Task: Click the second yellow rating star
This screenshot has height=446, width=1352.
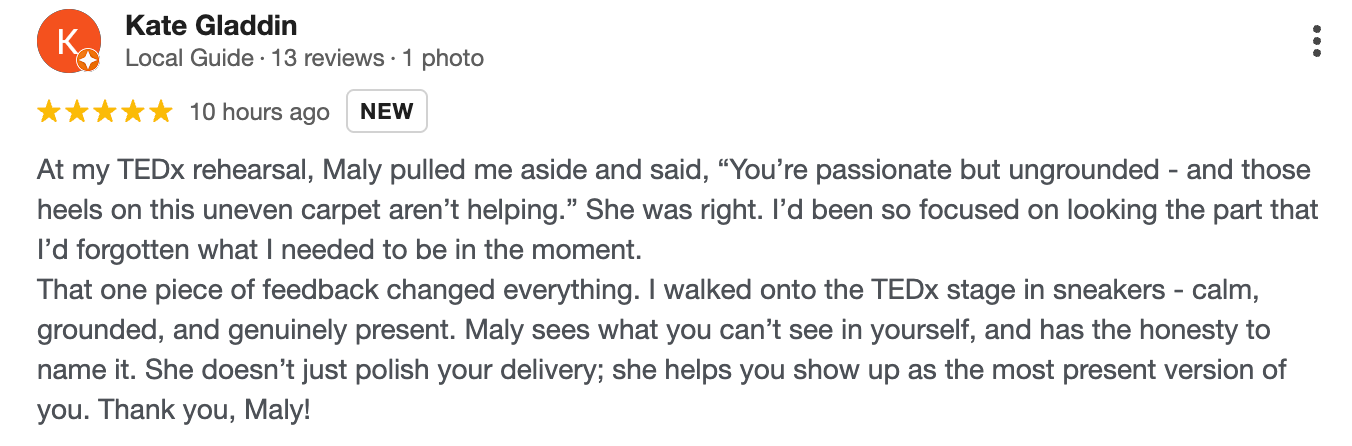Action: [x=77, y=112]
